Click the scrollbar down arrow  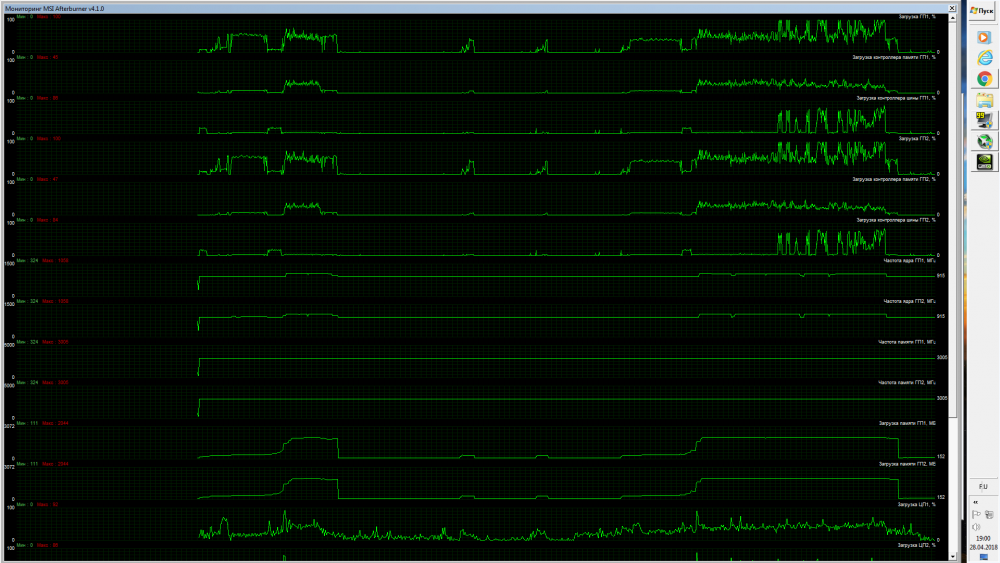(953, 557)
